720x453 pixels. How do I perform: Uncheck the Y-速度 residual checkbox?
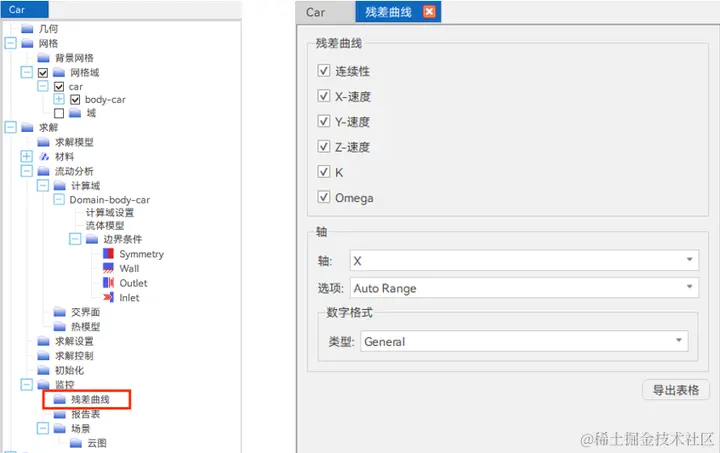coord(324,121)
